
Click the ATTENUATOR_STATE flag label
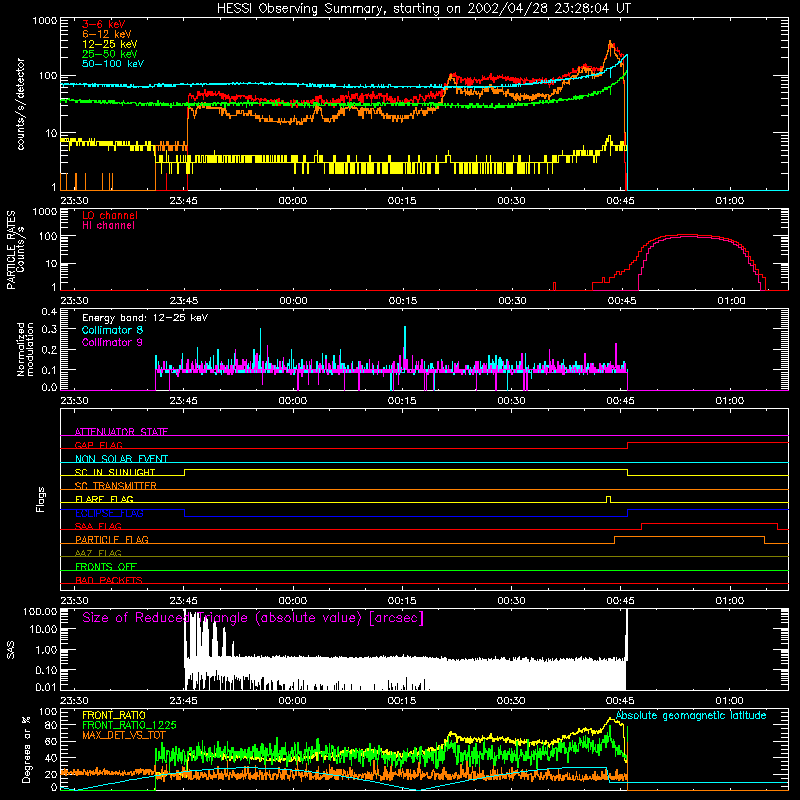point(121,432)
